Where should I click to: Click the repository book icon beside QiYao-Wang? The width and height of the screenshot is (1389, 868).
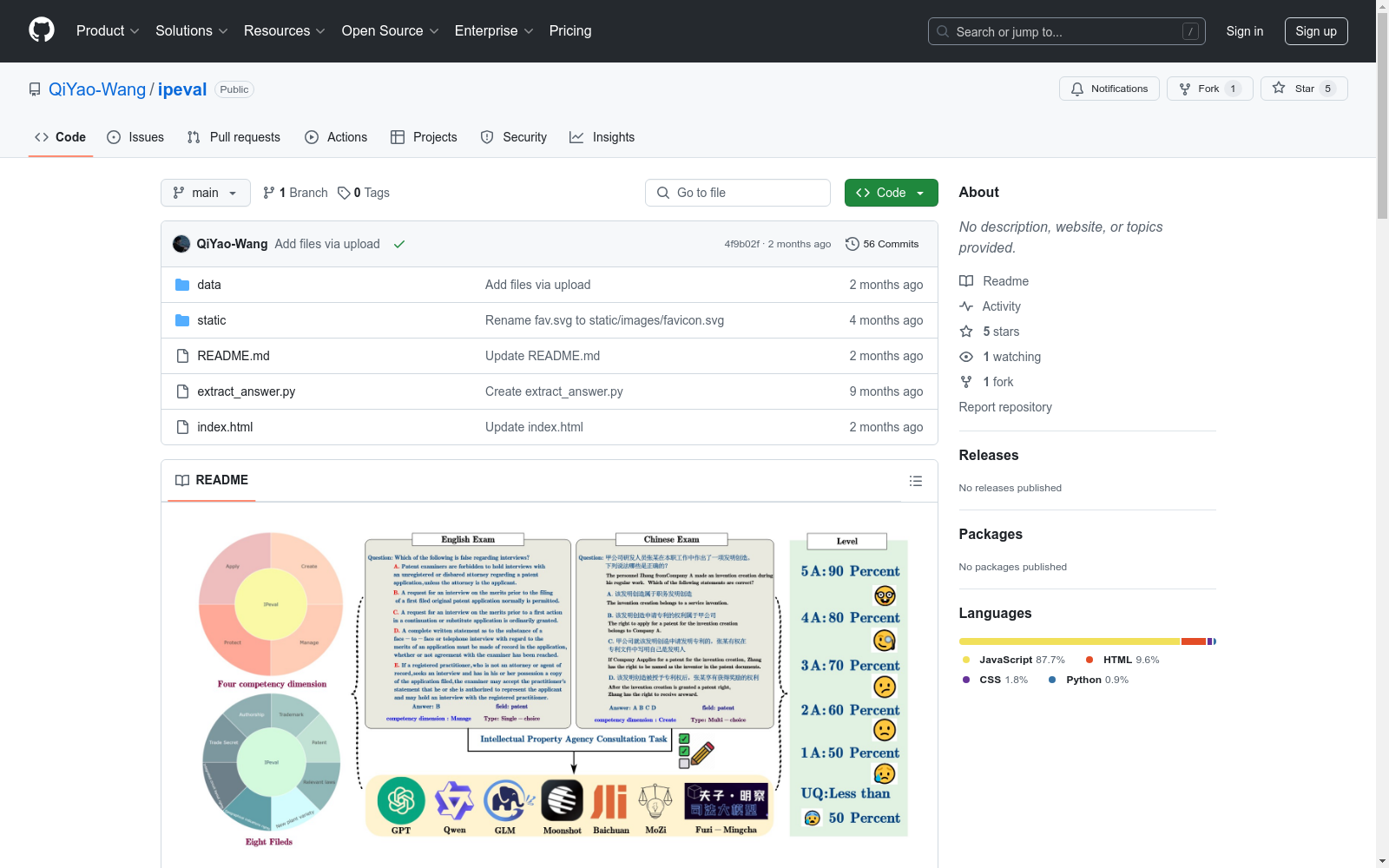click(35, 89)
